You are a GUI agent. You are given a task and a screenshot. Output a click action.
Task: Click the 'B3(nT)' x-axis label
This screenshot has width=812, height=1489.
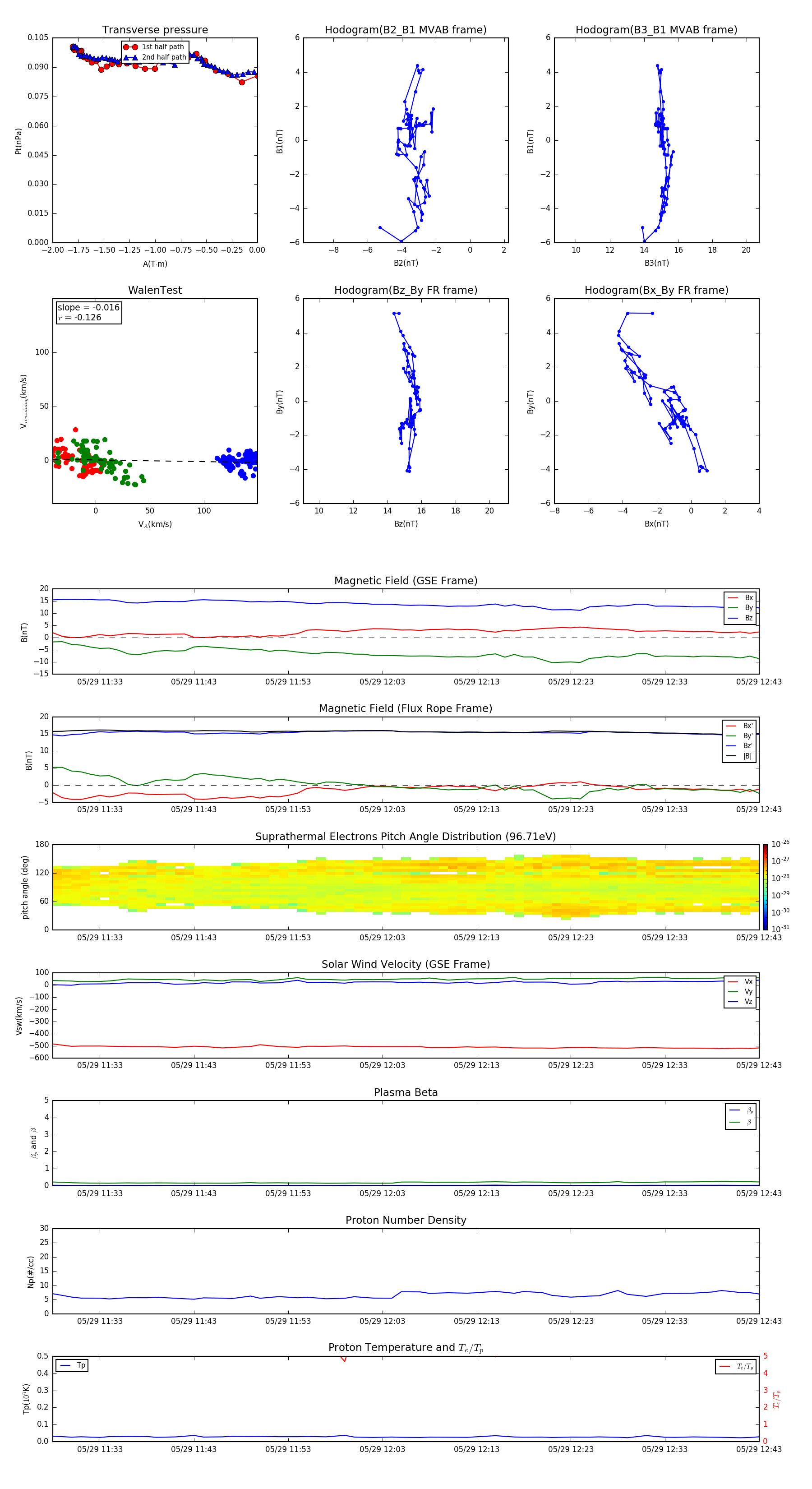point(656,263)
